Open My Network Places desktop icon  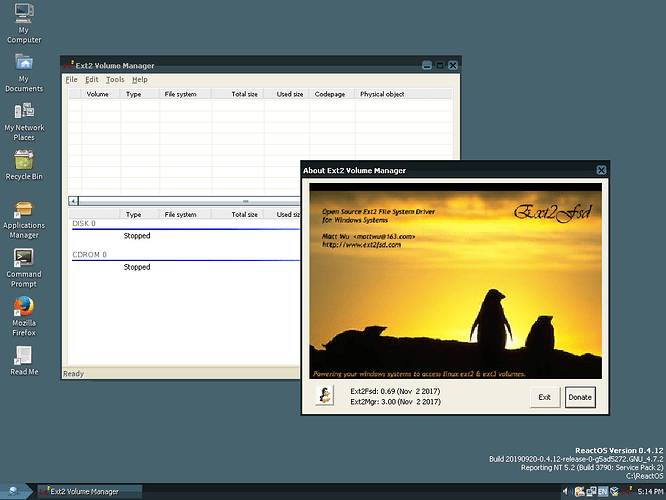[24, 121]
